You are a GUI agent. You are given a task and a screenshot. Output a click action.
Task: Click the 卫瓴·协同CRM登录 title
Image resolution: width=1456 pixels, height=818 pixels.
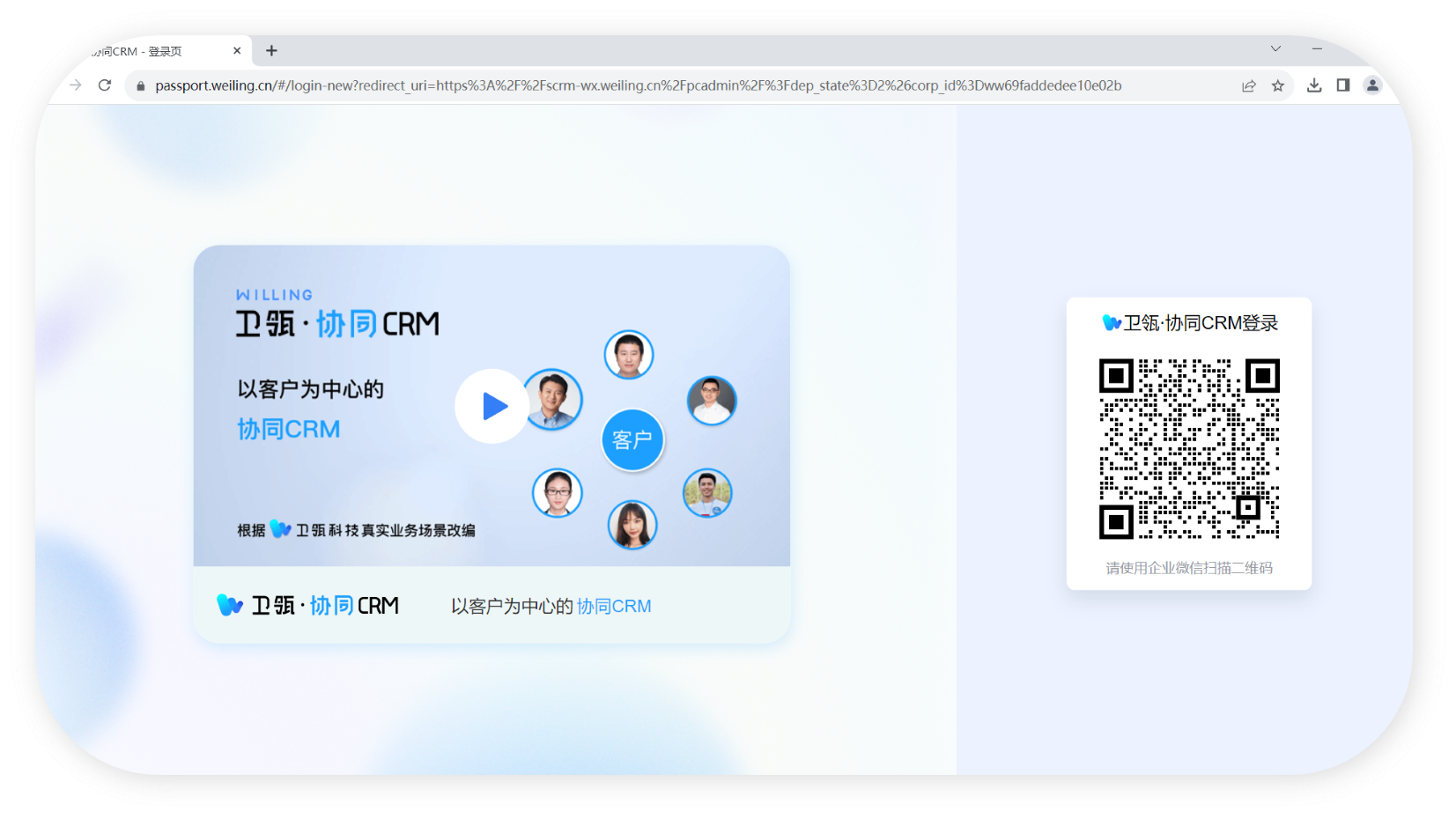1201,323
